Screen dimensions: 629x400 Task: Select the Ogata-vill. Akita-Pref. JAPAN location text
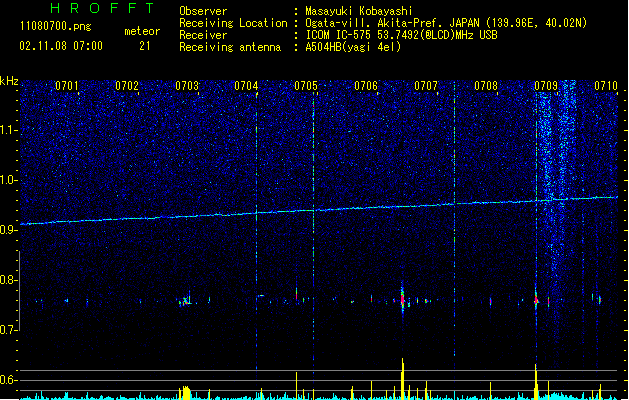[x=446, y=23]
